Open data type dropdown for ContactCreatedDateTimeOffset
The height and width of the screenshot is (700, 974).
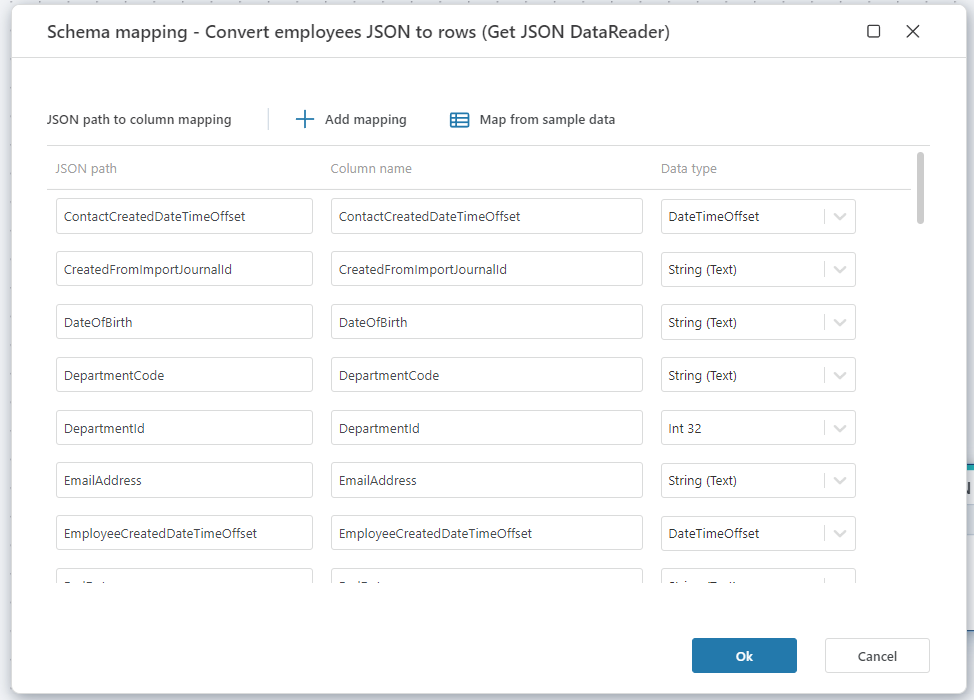point(839,217)
